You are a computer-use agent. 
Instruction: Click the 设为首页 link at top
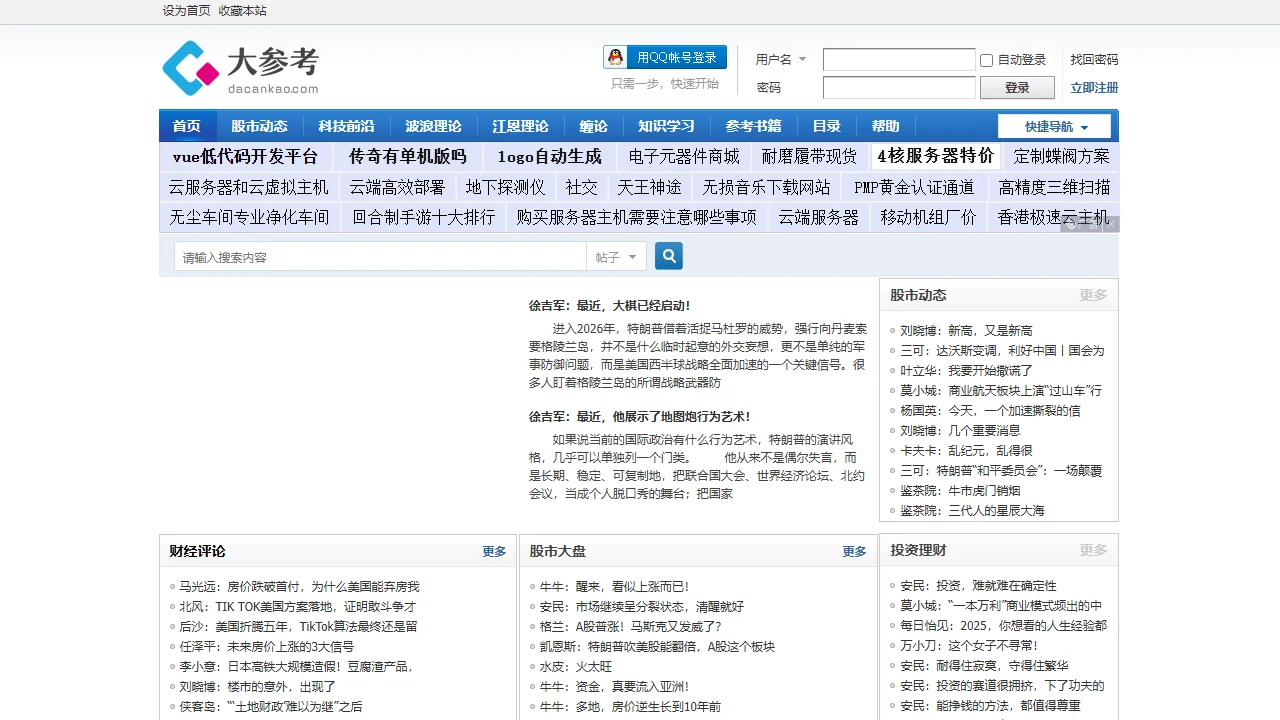coord(186,11)
